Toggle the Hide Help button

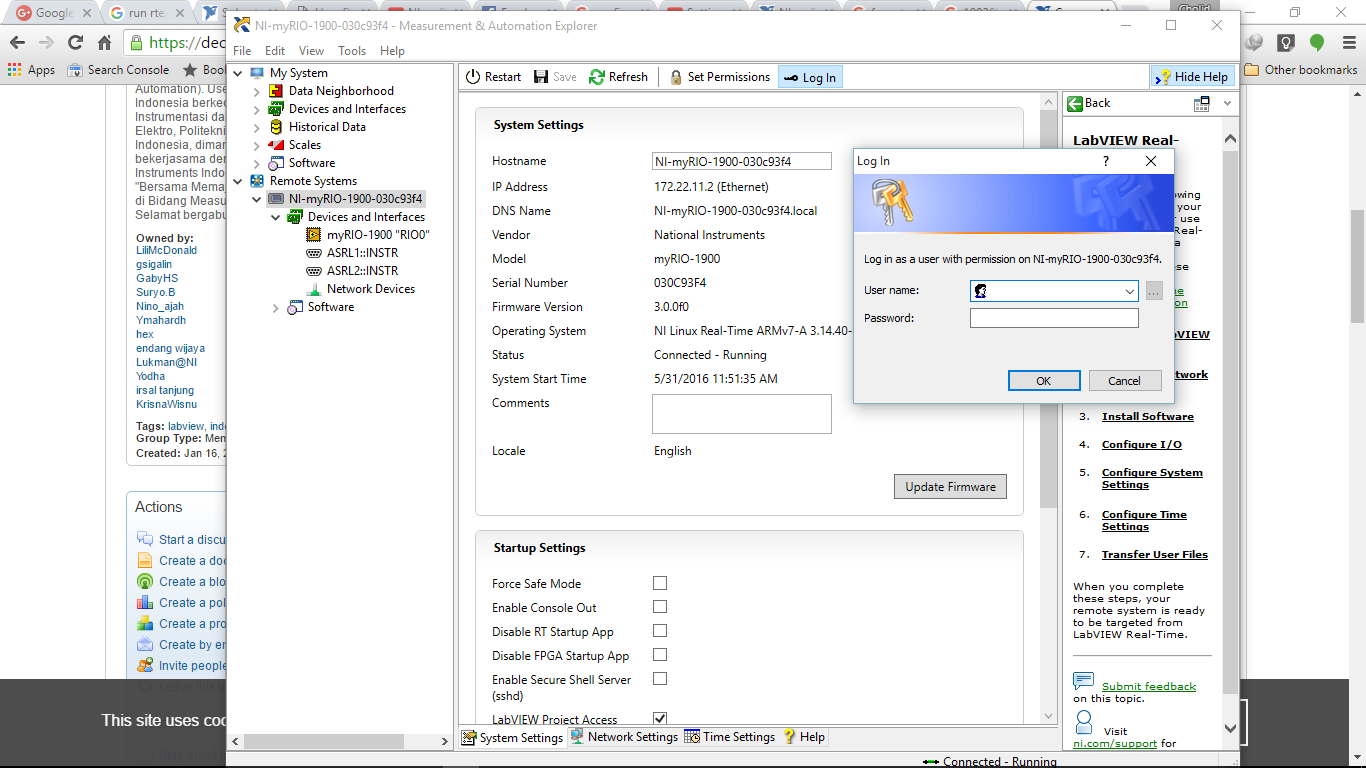point(1192,77)
